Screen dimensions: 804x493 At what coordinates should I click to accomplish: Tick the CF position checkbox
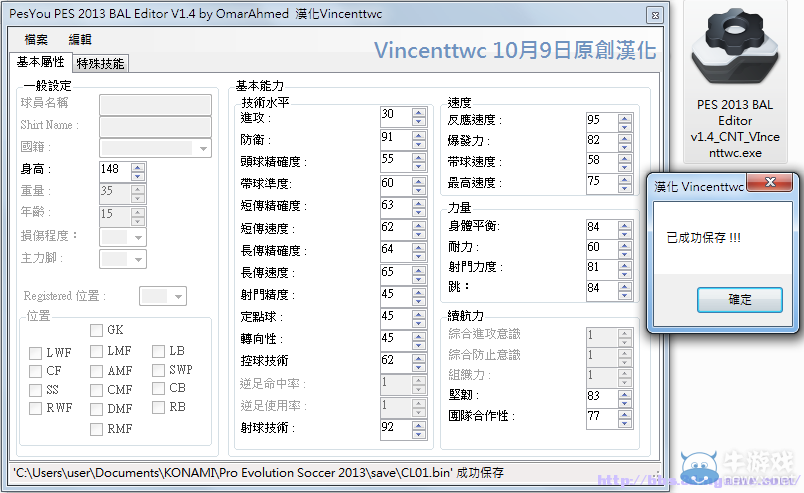click(x=35, y=371)
